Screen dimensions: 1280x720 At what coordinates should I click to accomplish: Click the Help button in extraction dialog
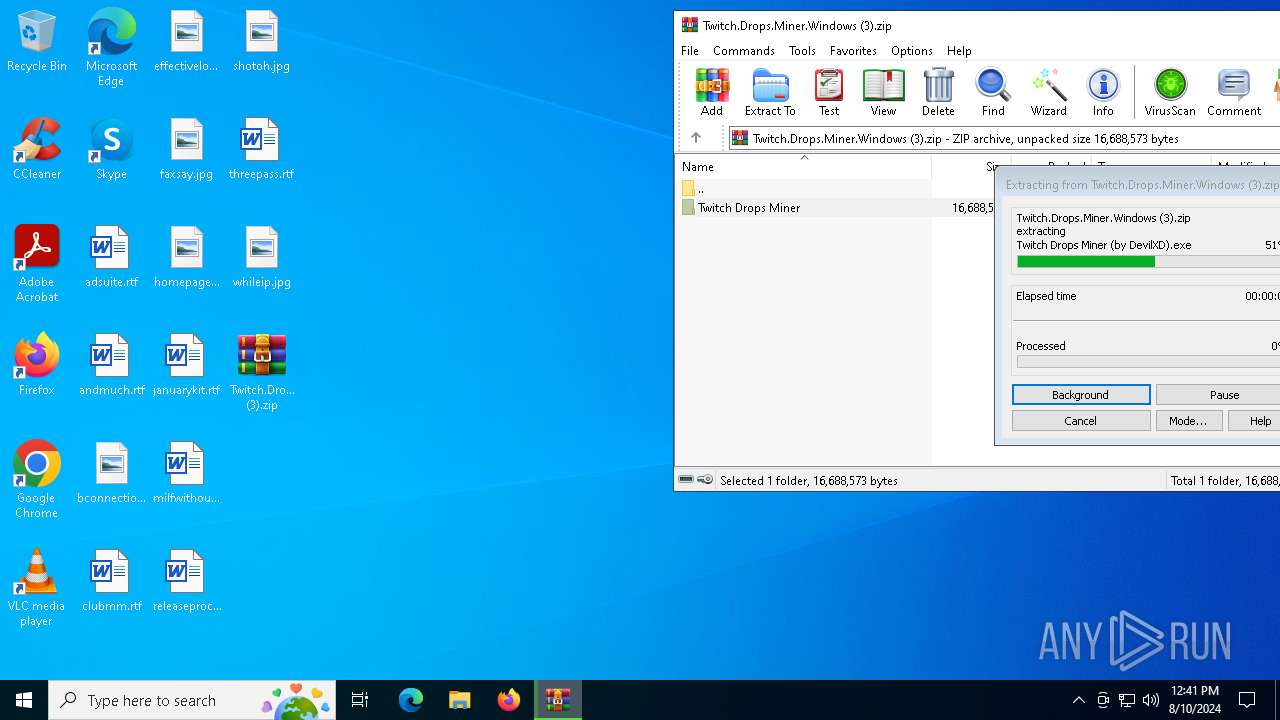click(x=1255, y=421)
